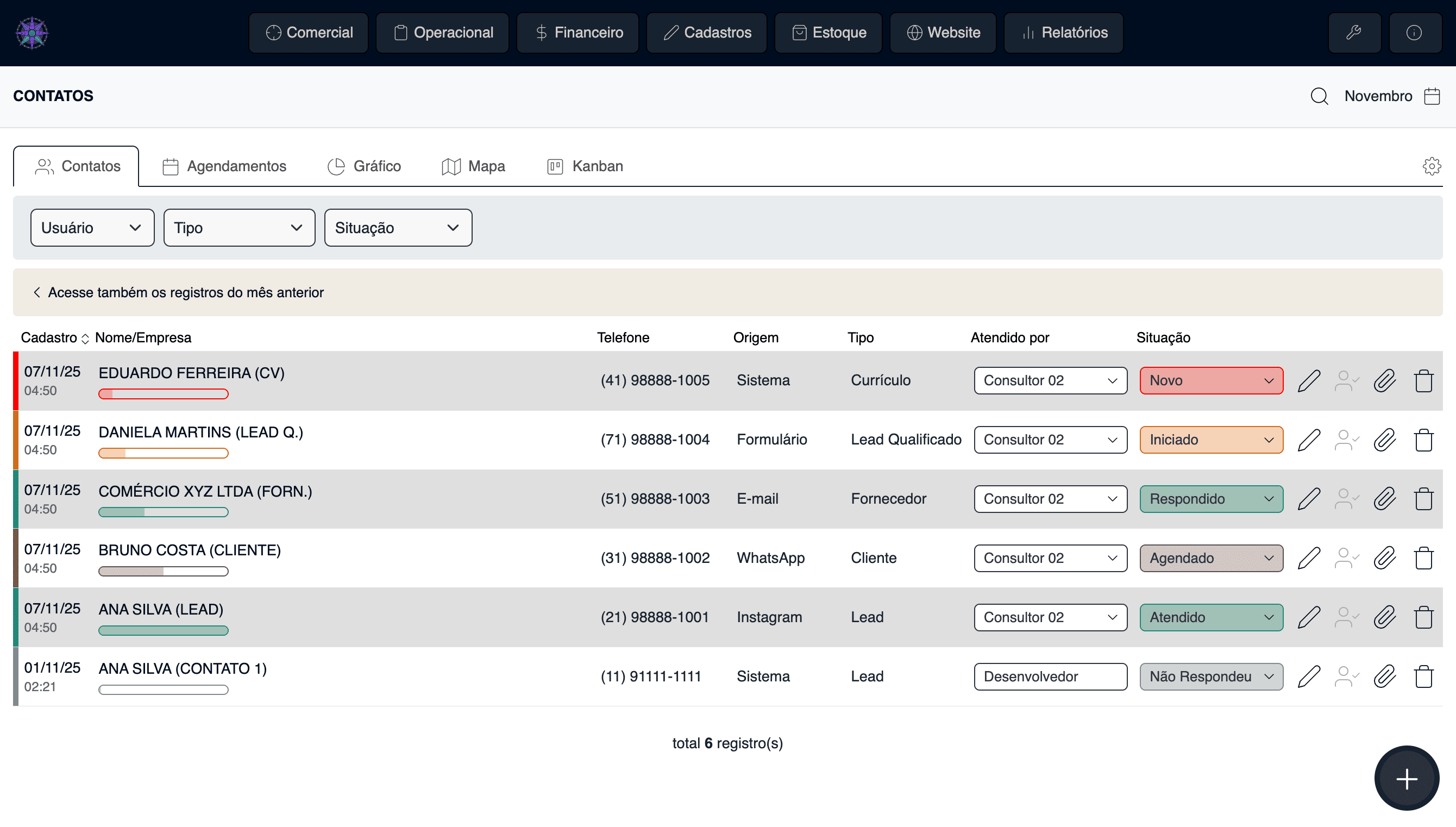Image resolution: width=1456 pixels, height=827 pixels.
Task: Delete Ana Silva (Contato 1) with trash icon
Action: coord(1424,676)
